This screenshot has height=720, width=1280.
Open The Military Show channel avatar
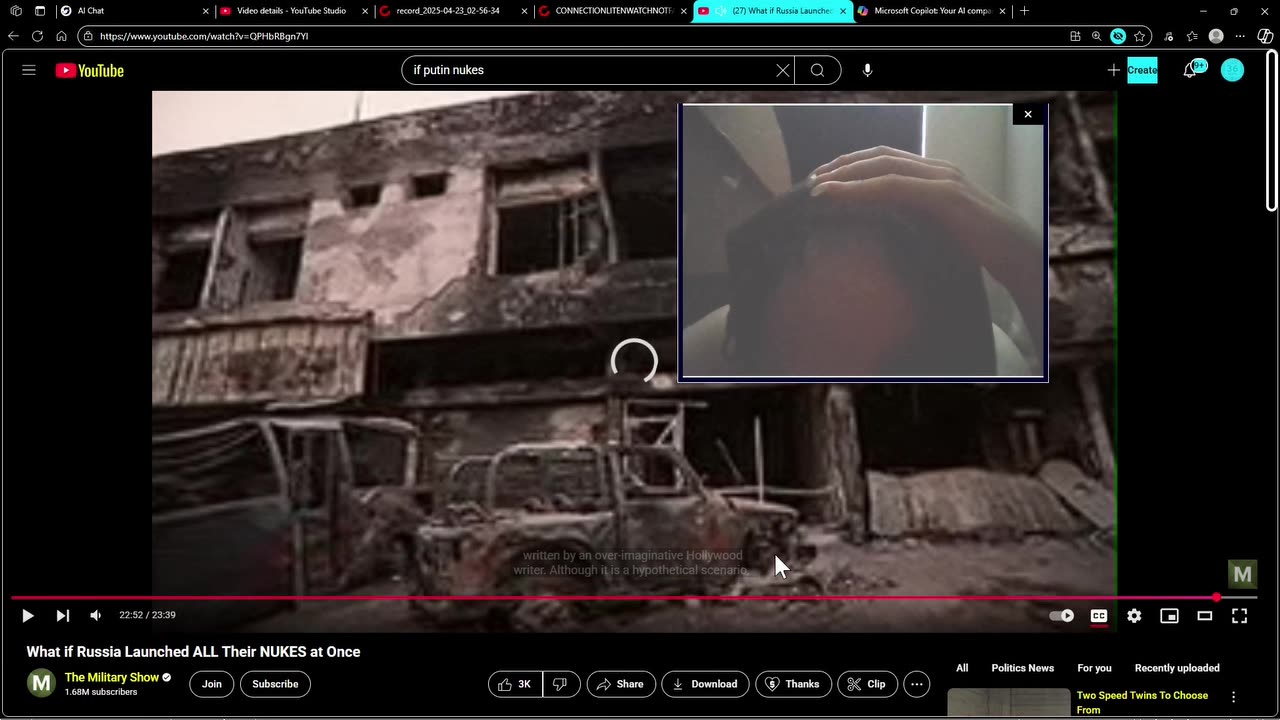coord(41,684)
